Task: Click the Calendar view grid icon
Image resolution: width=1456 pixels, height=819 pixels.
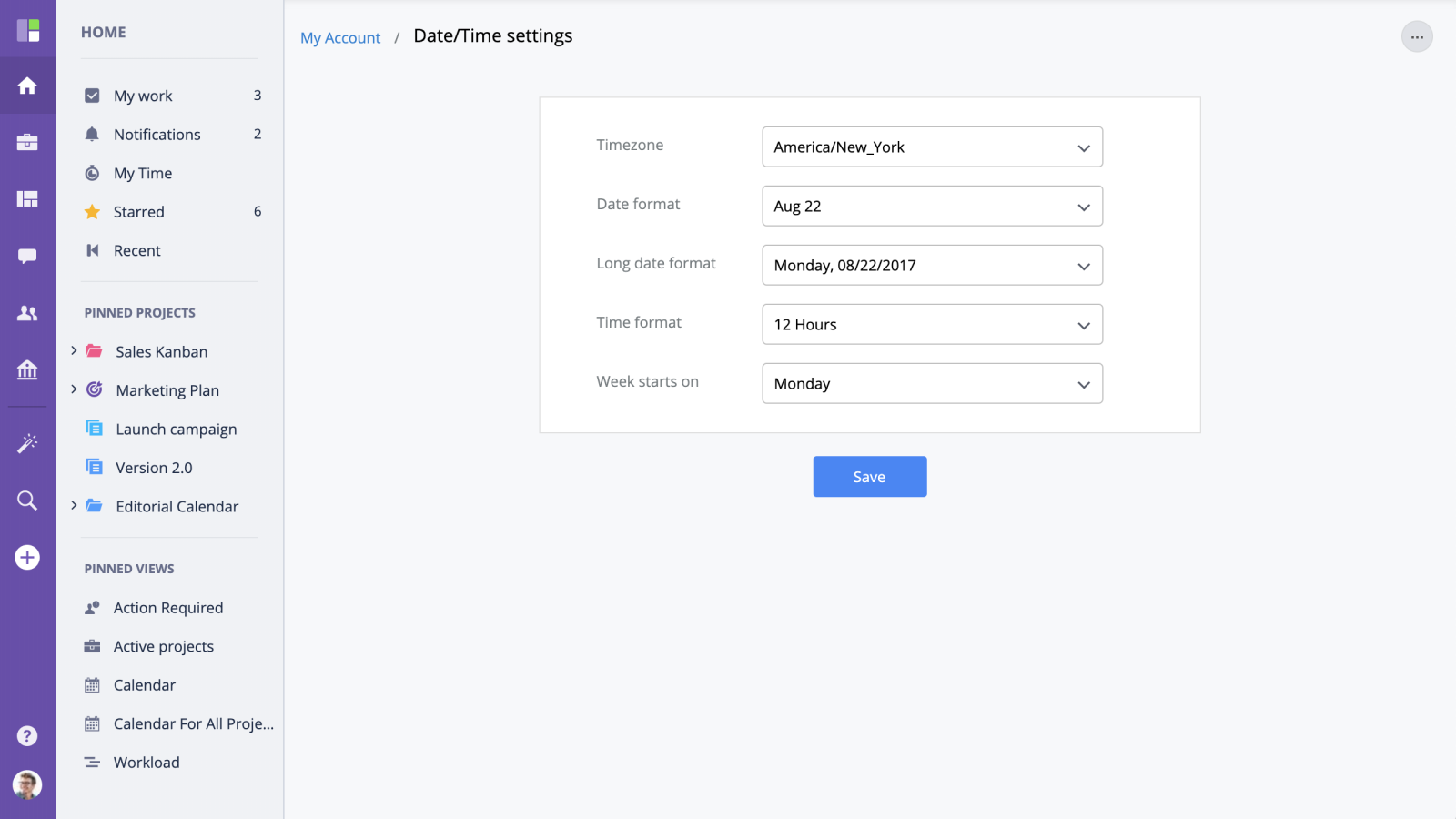Action: pos(92,685)
